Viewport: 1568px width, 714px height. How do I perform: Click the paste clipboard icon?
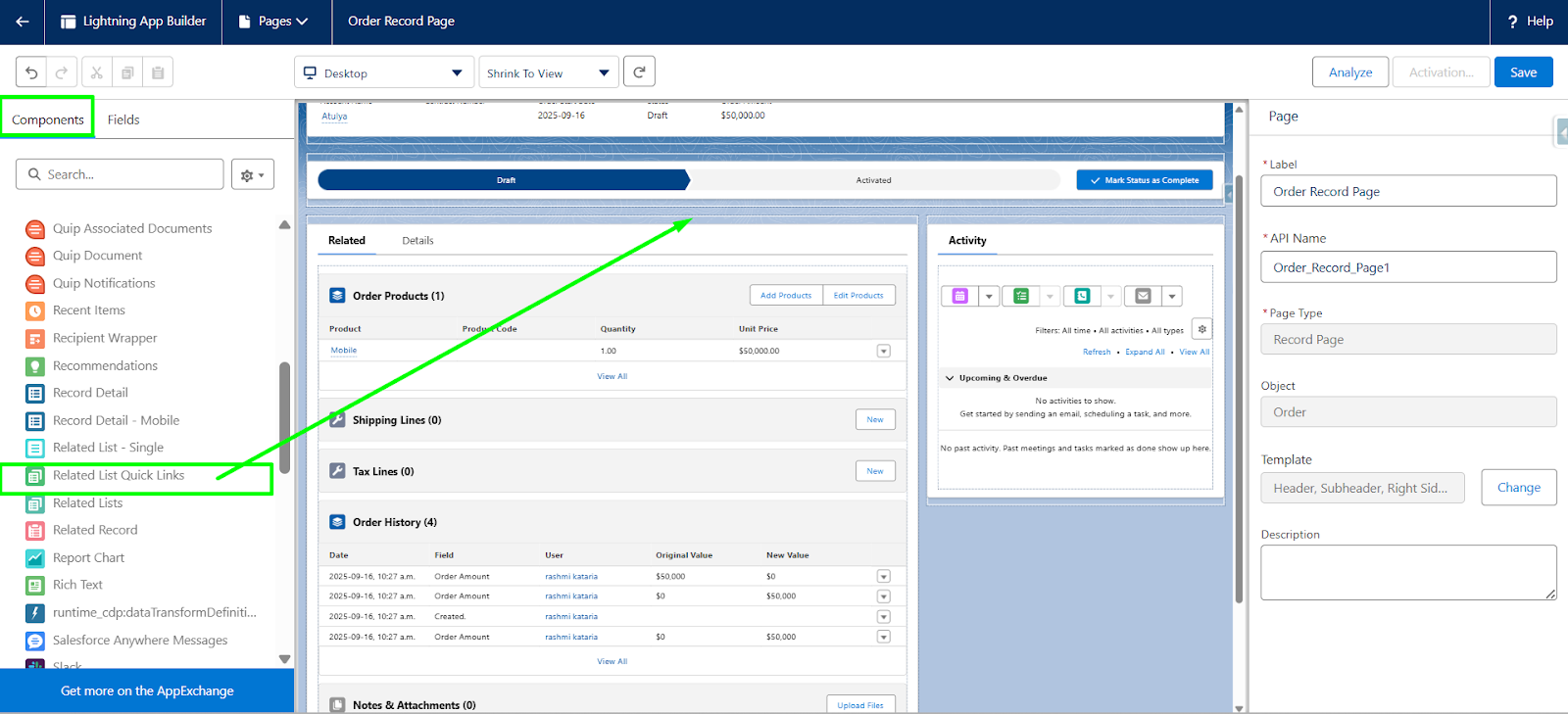[x=158, y=72]
